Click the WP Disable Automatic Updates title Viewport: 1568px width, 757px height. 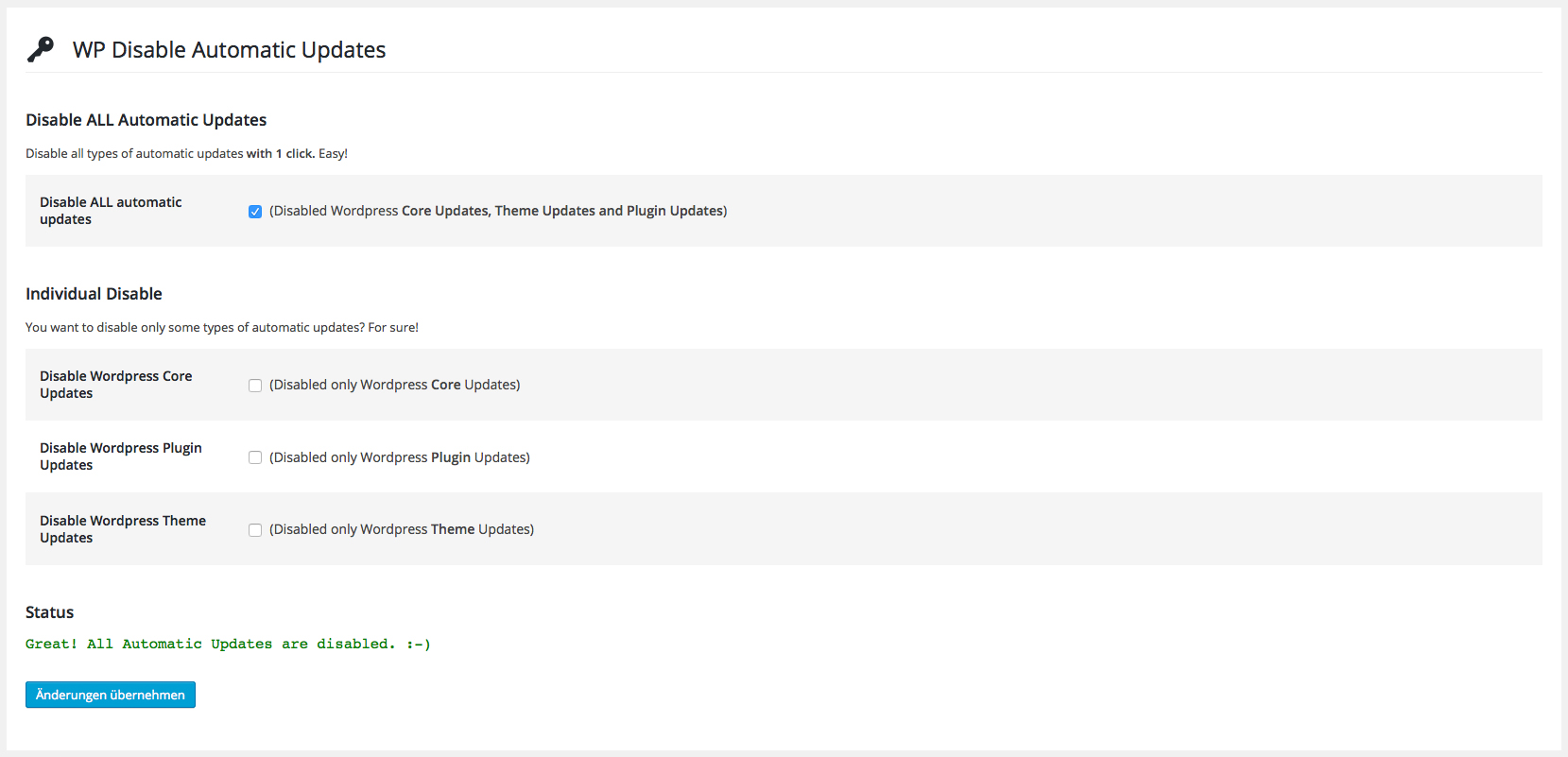coord(229,50)
